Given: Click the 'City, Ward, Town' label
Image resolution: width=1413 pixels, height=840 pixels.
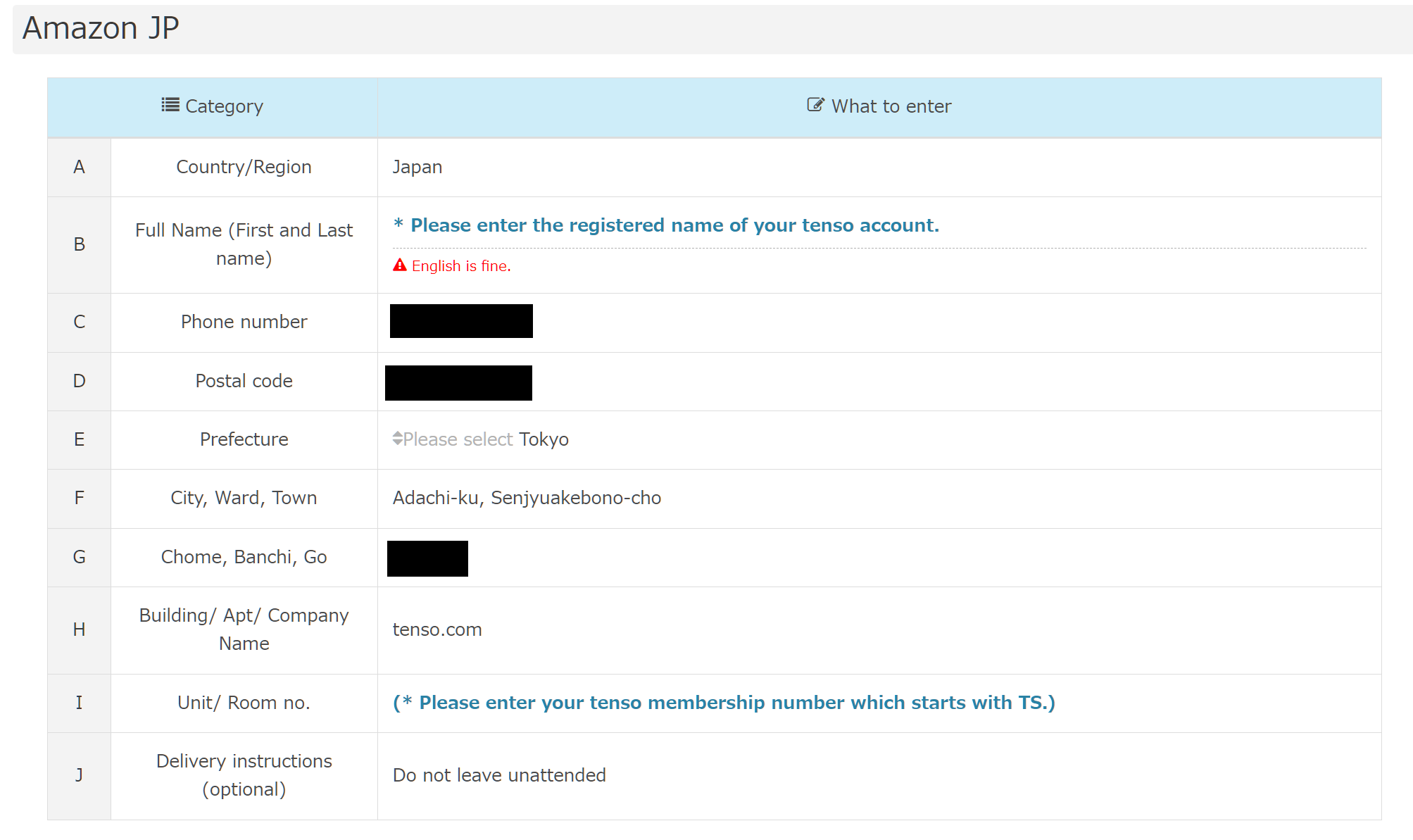Looking at the screenshot, I should click(244, 498).
